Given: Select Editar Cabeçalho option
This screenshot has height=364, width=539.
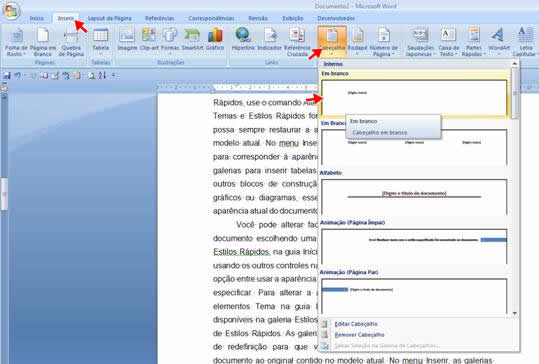Looking at the screenshot, I should tap(356, 324).
